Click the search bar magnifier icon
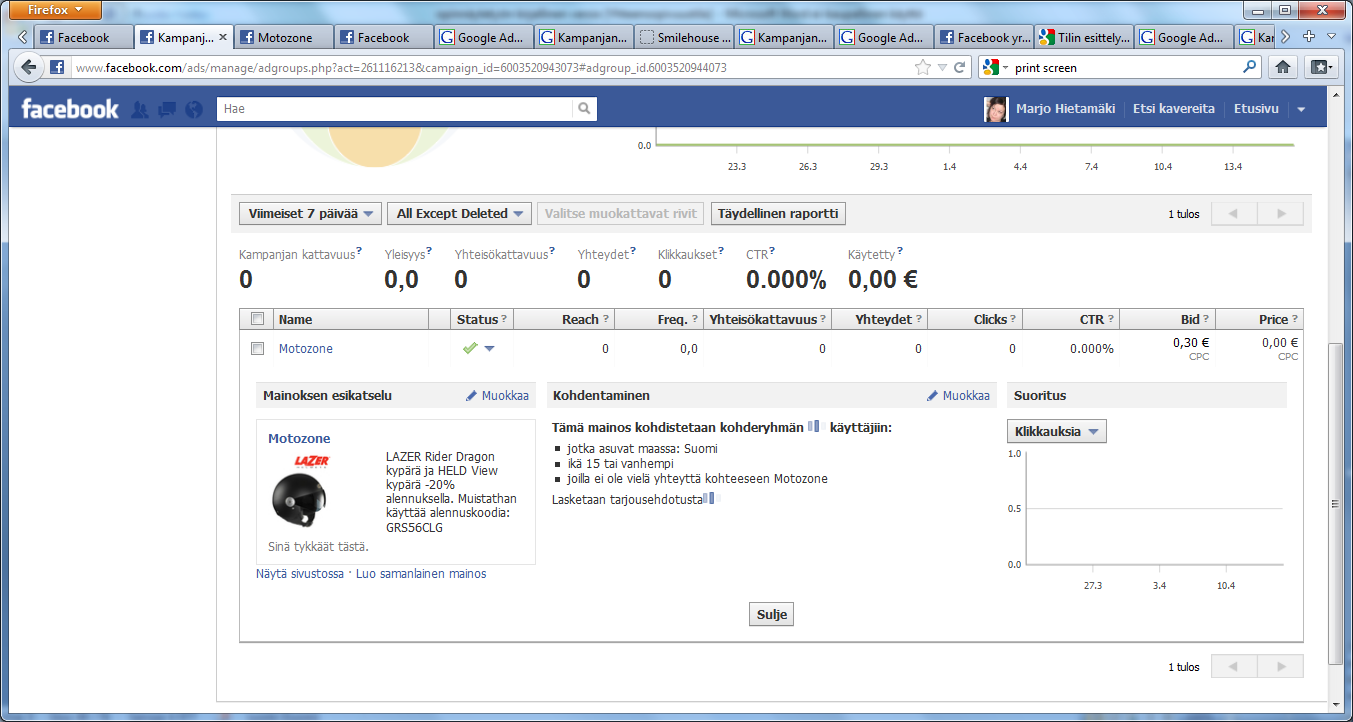1353x722 pixels. 1249,68
